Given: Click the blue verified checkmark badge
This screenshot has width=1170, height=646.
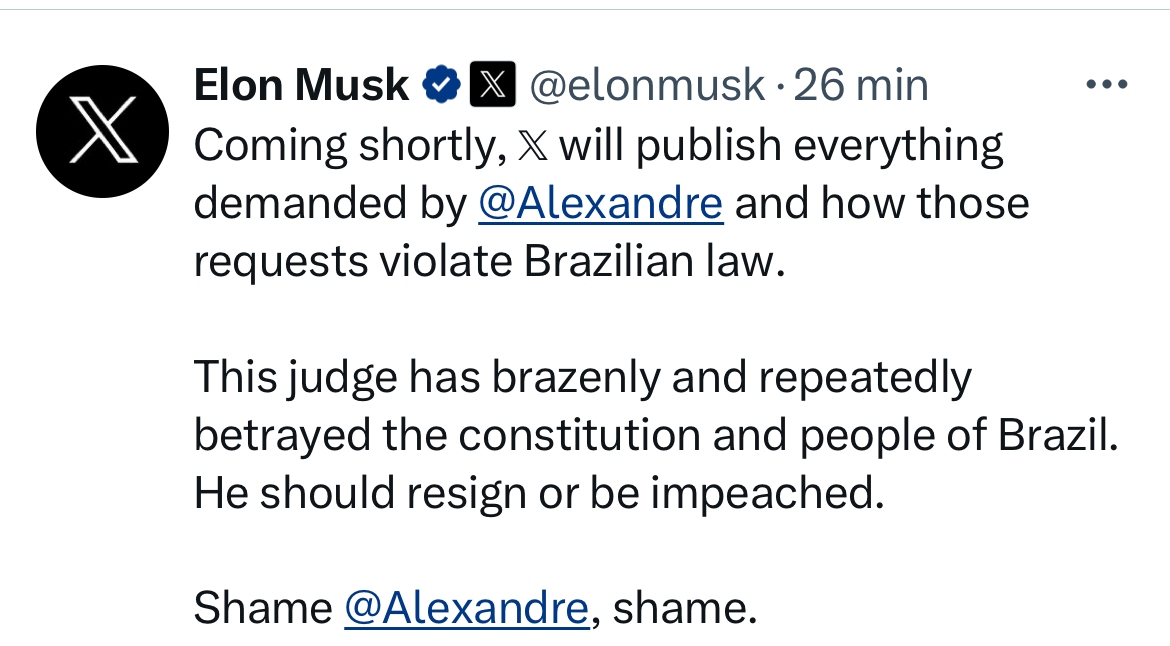Looking at the screenshot, I should click(x=441, y=84).
